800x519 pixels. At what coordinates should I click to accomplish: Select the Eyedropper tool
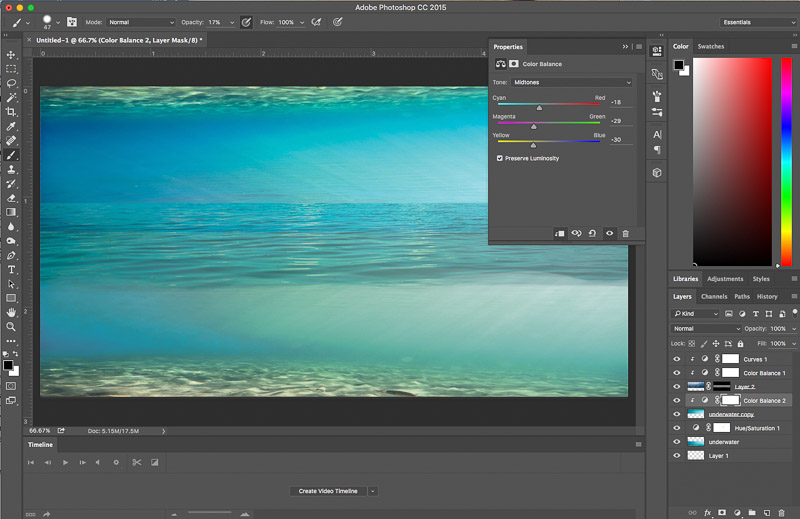tap(11, 126)
